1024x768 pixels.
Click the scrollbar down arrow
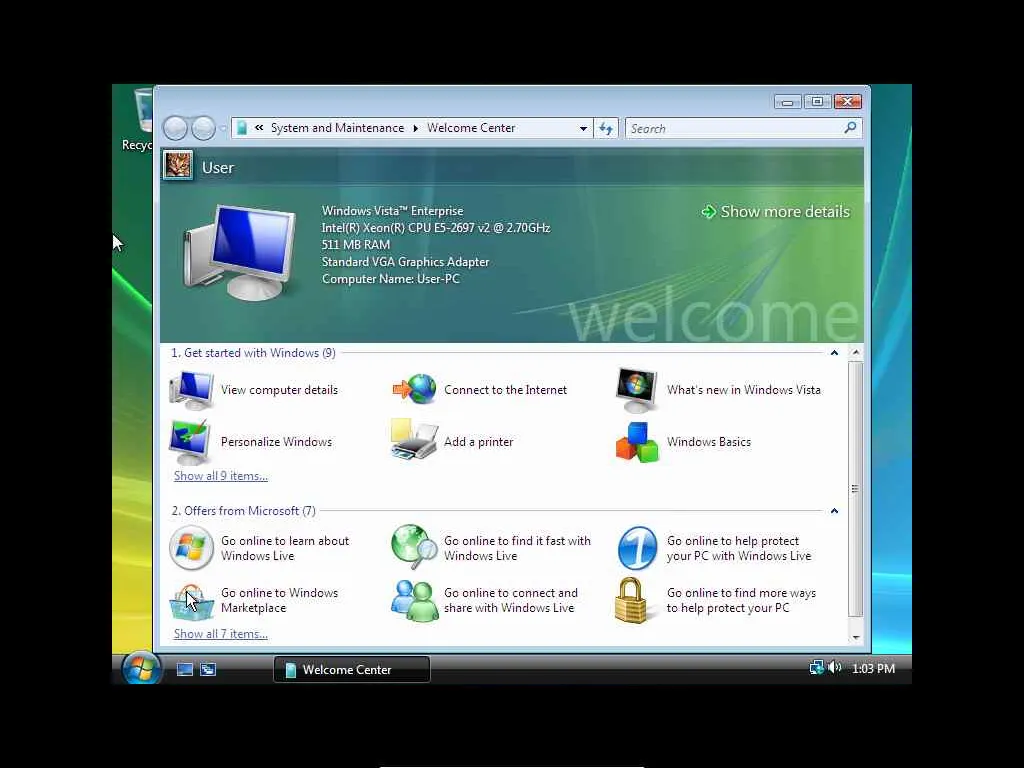point(856,638)
